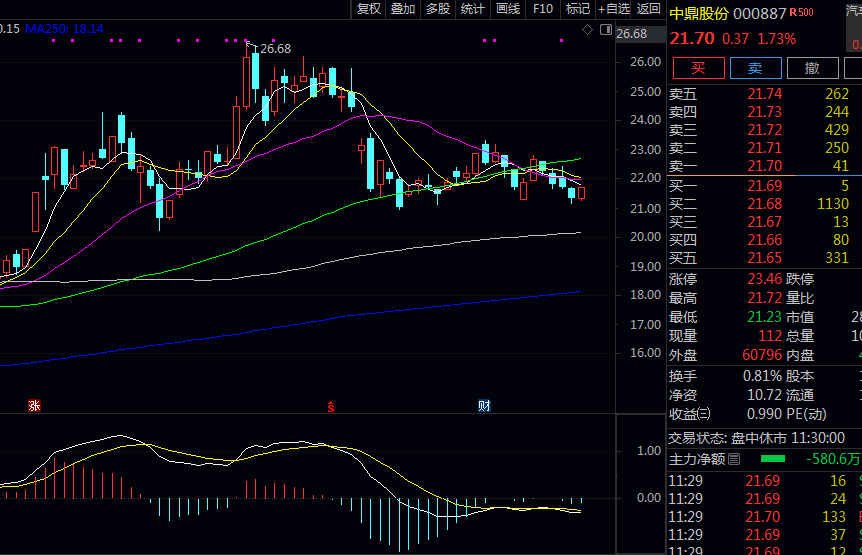Click the diamond icon above the price axis
The width and height of the screenshot is (862, 555).
coord(588,30)
